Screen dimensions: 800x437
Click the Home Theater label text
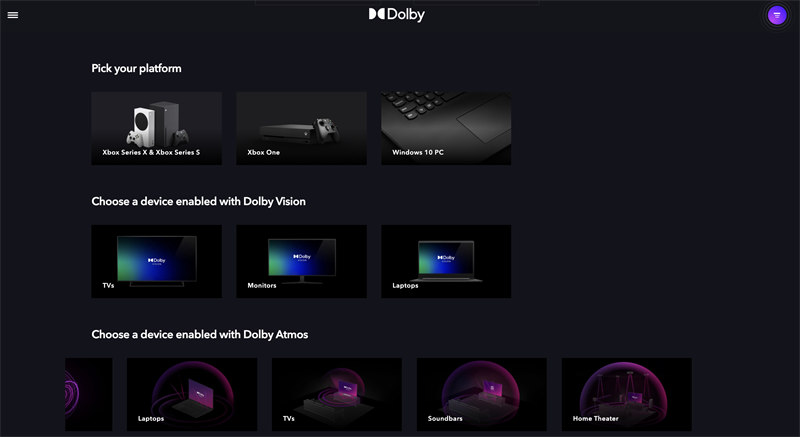(595, 418)
